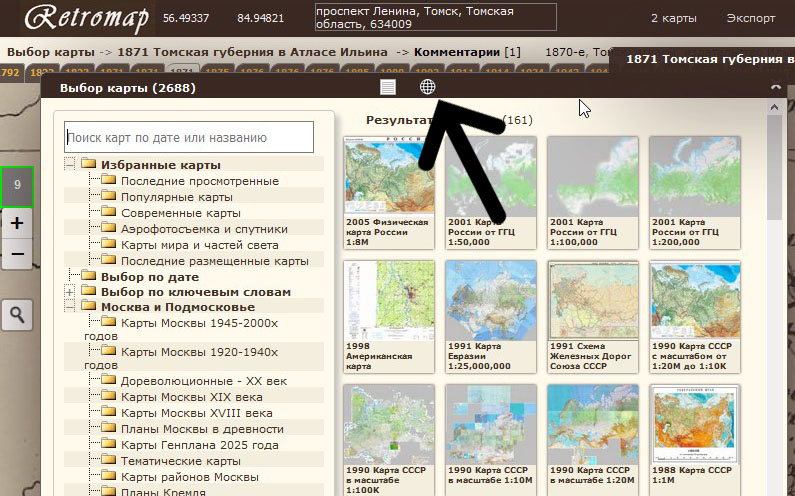Select the 1792 year tab
Viewport: 795px width, 496px height.
[10, 72]
